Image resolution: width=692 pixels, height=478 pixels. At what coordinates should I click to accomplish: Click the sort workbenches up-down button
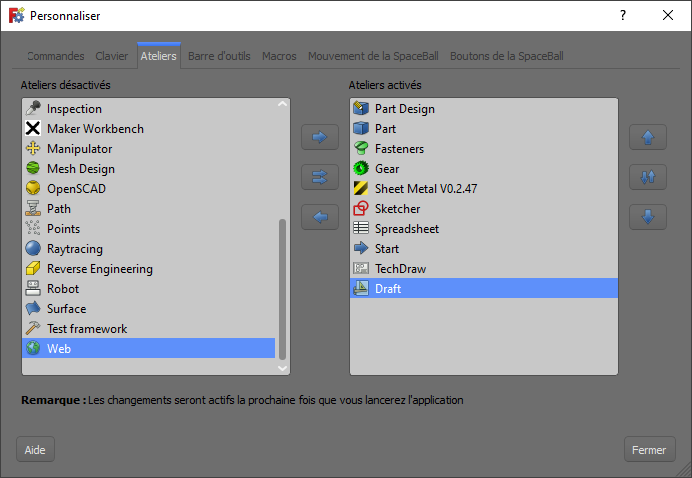[x=647, y=177]
